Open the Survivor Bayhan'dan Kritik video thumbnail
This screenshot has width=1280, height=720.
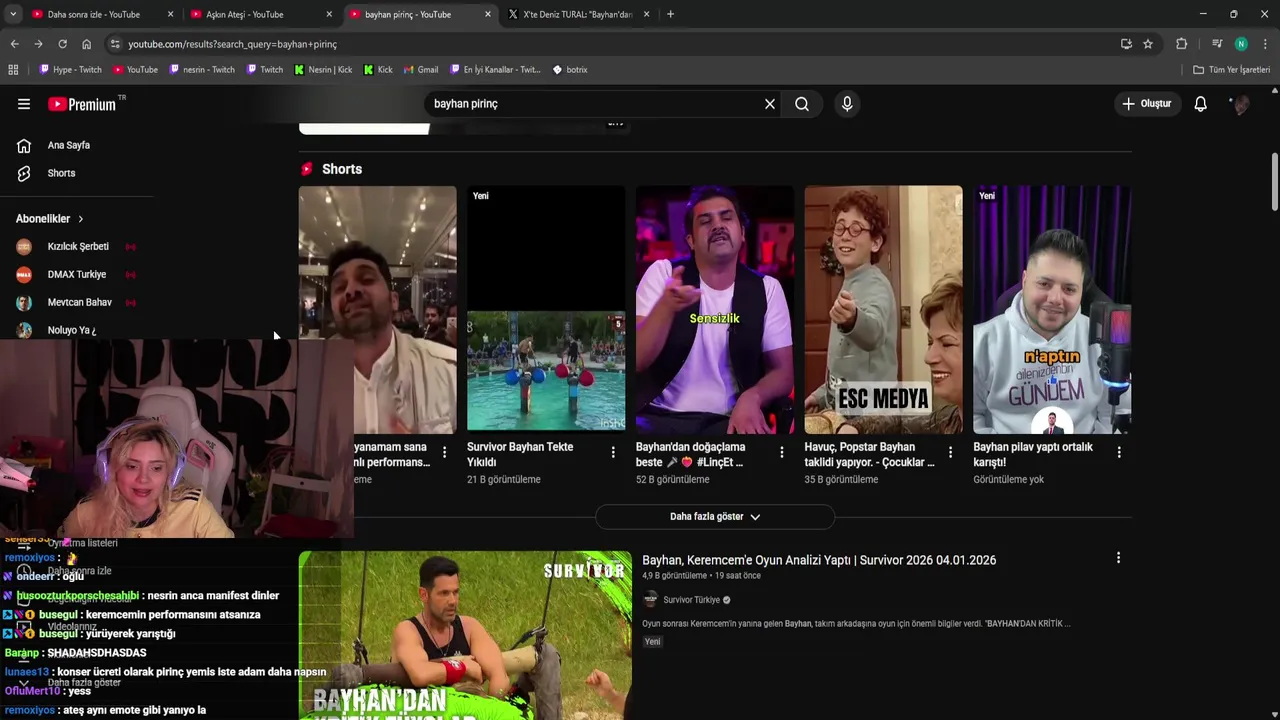click(465, 636)
